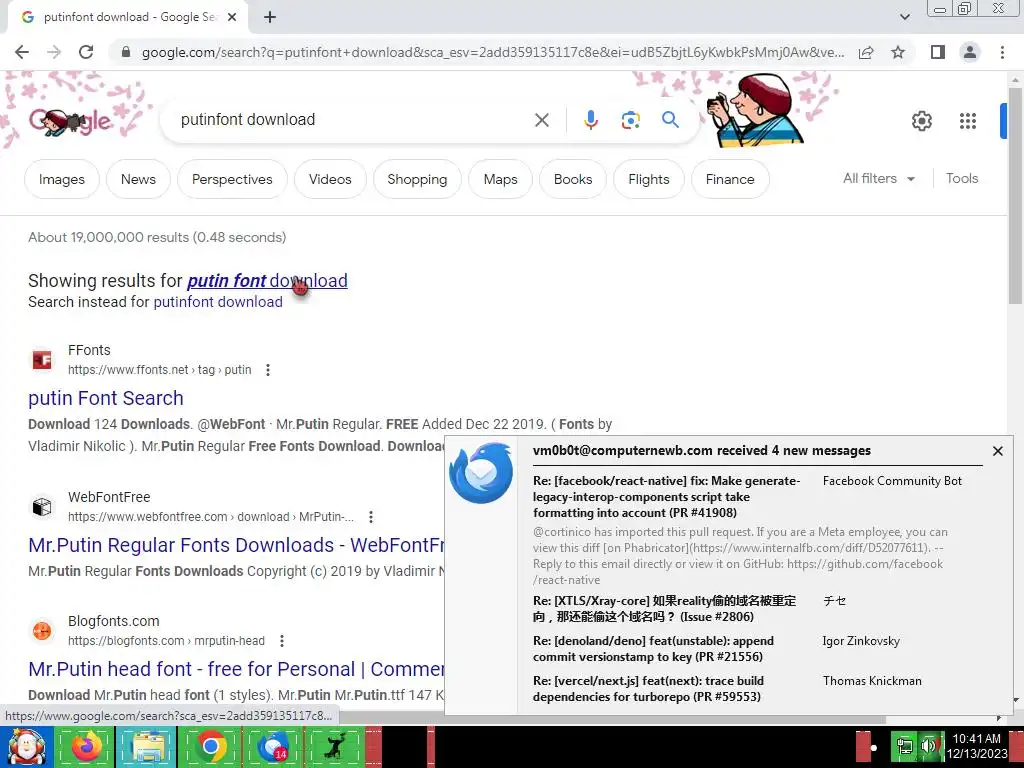
Task: Open the Start menu Santa icon
Action: (x=26, y=746)
